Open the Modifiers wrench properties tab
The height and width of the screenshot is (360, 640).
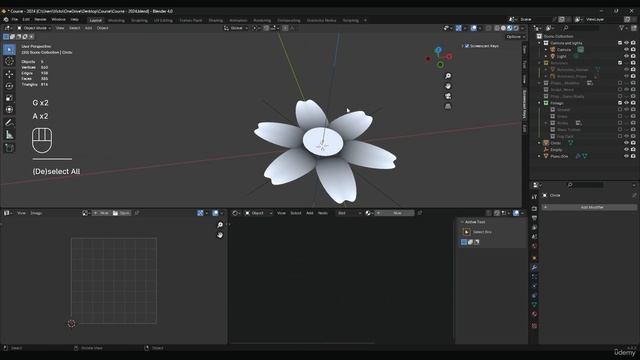click(x=534, y=267)
